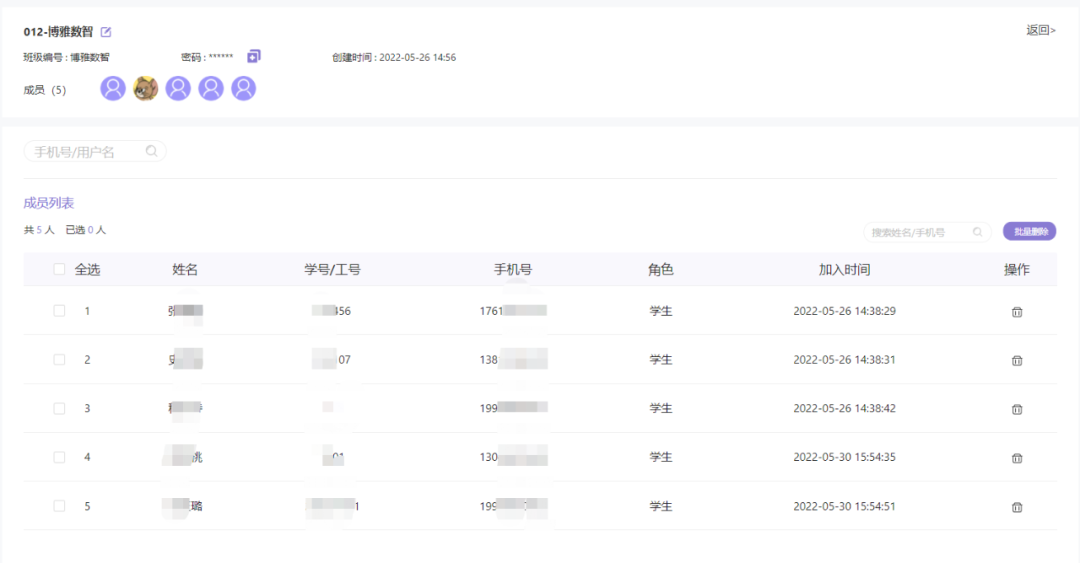This screenshot has height=563, width=1080.
Task: Click the 学号/工号 column header
Action: (x=333, y=269)
